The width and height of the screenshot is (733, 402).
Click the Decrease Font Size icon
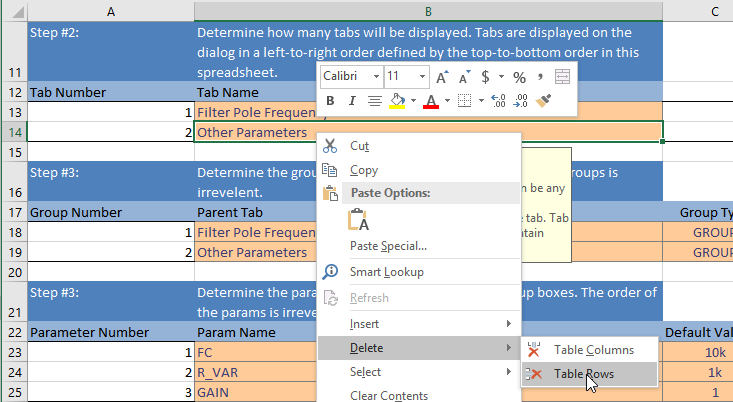[x=464, y=77]
